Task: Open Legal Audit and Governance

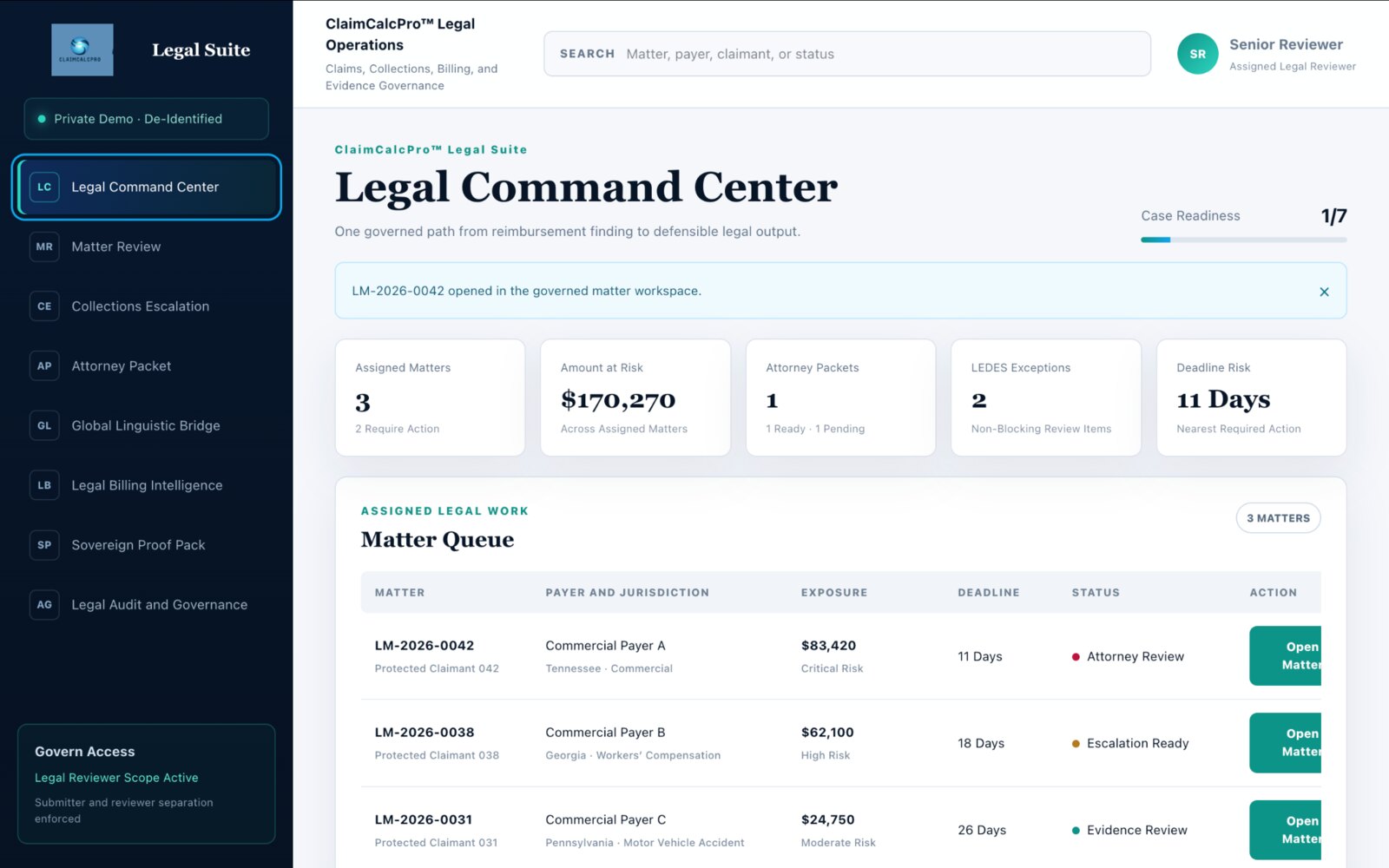Action: pos(146,605)
